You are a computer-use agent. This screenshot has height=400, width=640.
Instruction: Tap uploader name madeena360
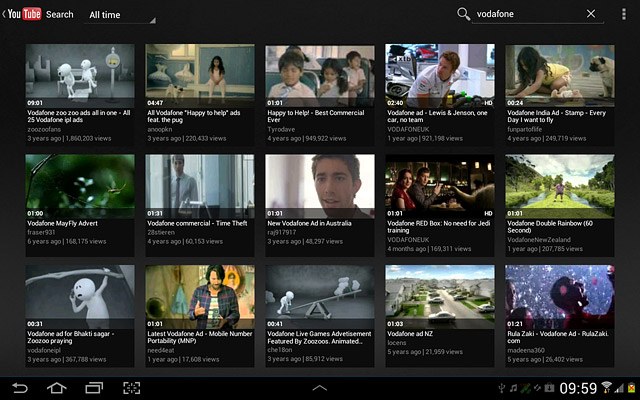525,350
